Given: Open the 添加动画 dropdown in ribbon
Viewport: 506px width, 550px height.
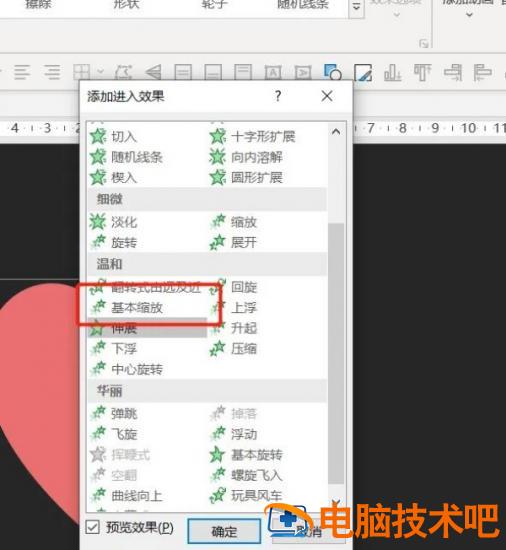Looking at the screenshot, I should pos(469,15).
